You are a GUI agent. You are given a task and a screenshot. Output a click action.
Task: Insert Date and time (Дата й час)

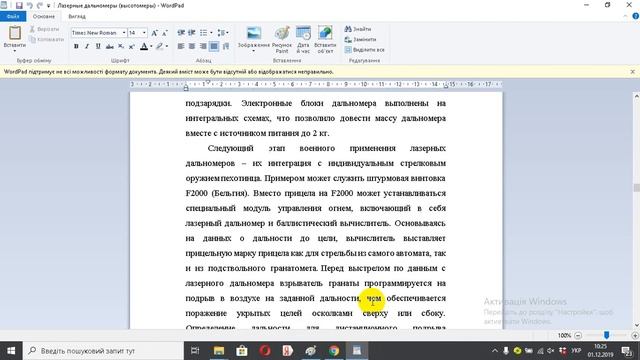click(x=303, y=39)
